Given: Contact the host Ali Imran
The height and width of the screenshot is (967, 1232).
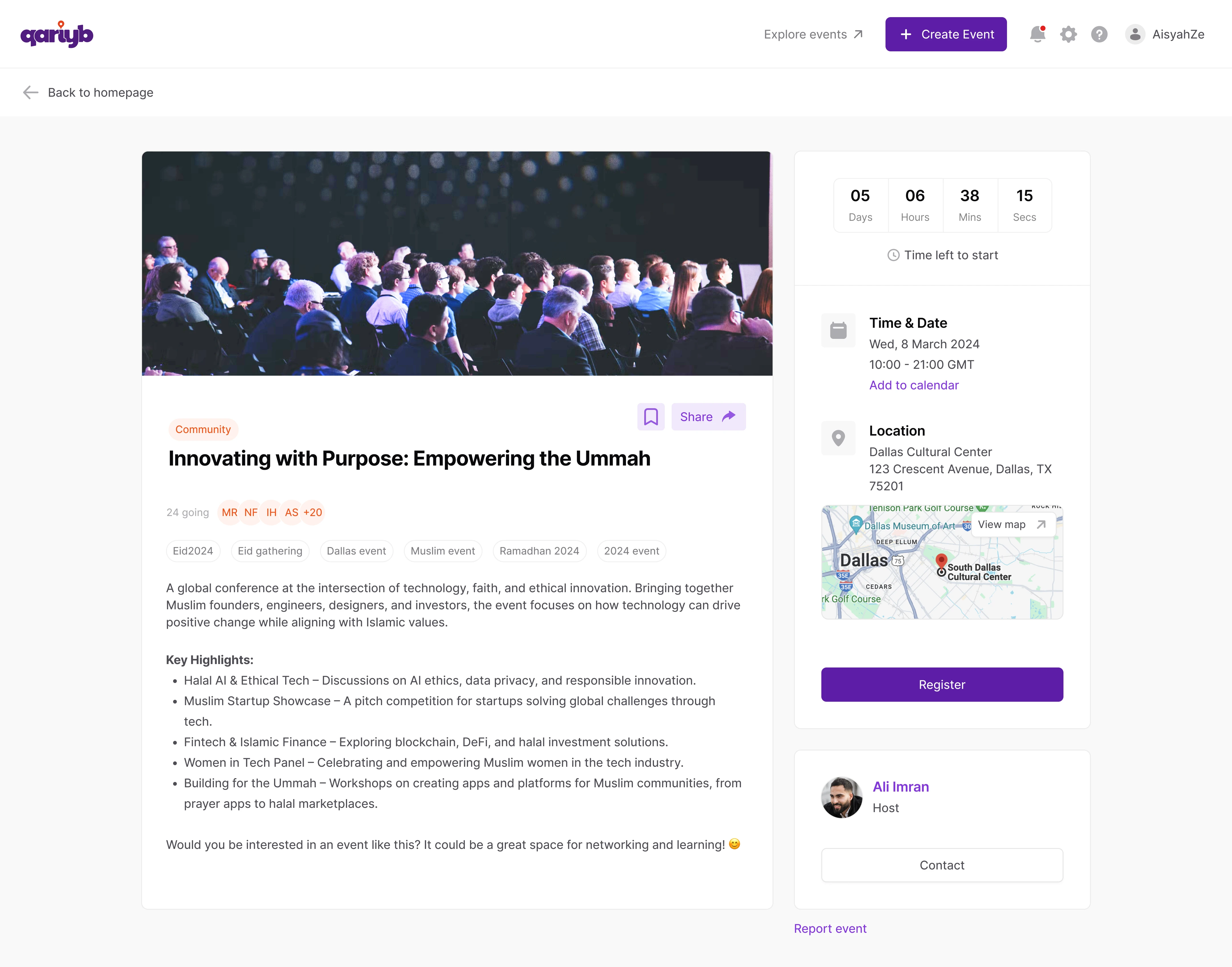Looking at the screenshot, I should [942, 865].
